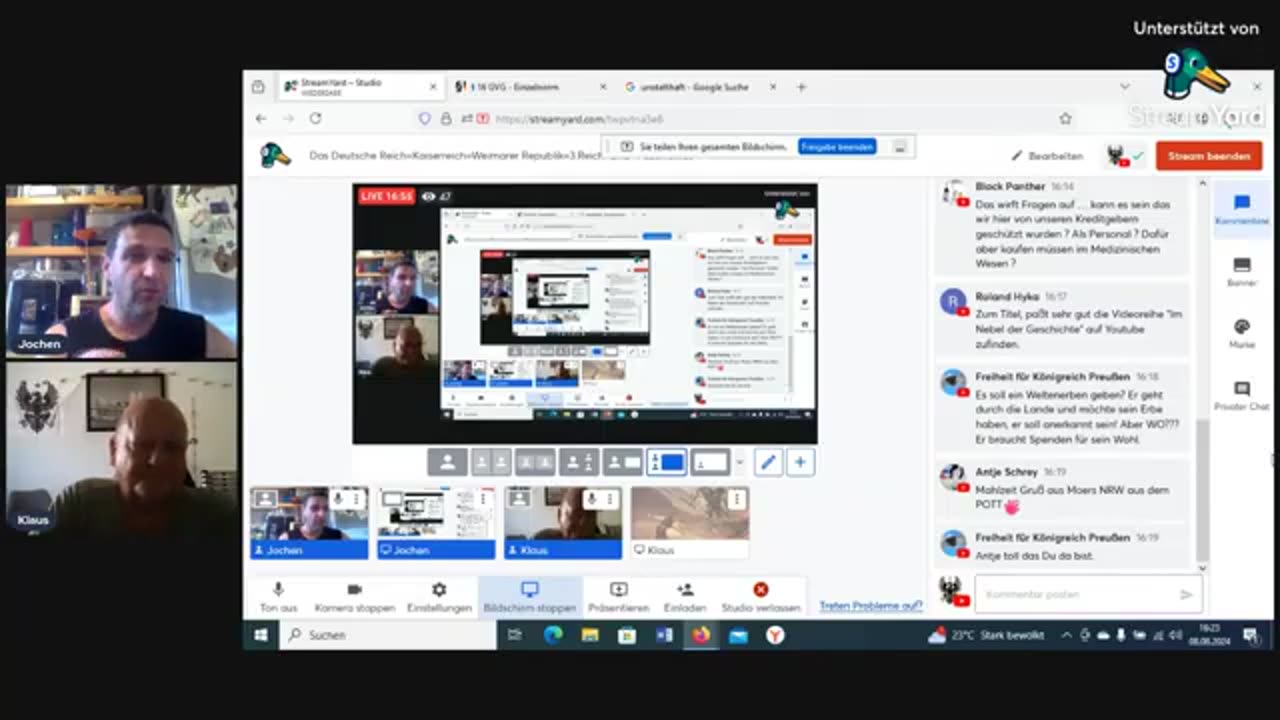Open the Traten Probleme auf? link

[x=870, y=606]
